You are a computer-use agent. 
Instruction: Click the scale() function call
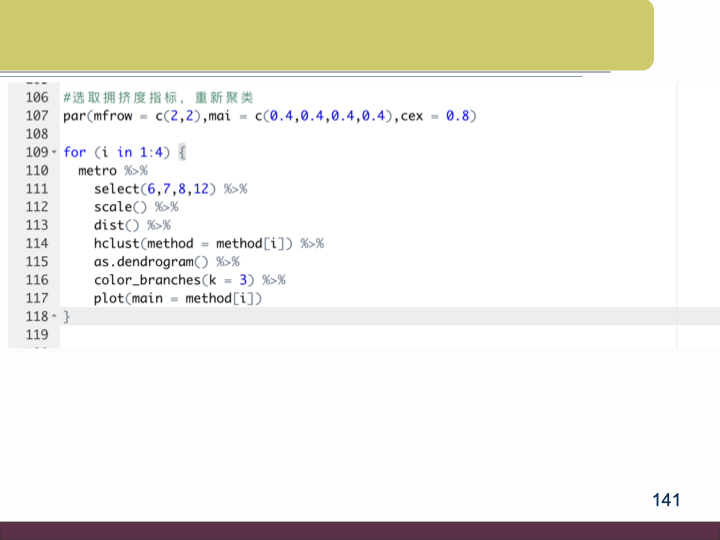[120, 207]
